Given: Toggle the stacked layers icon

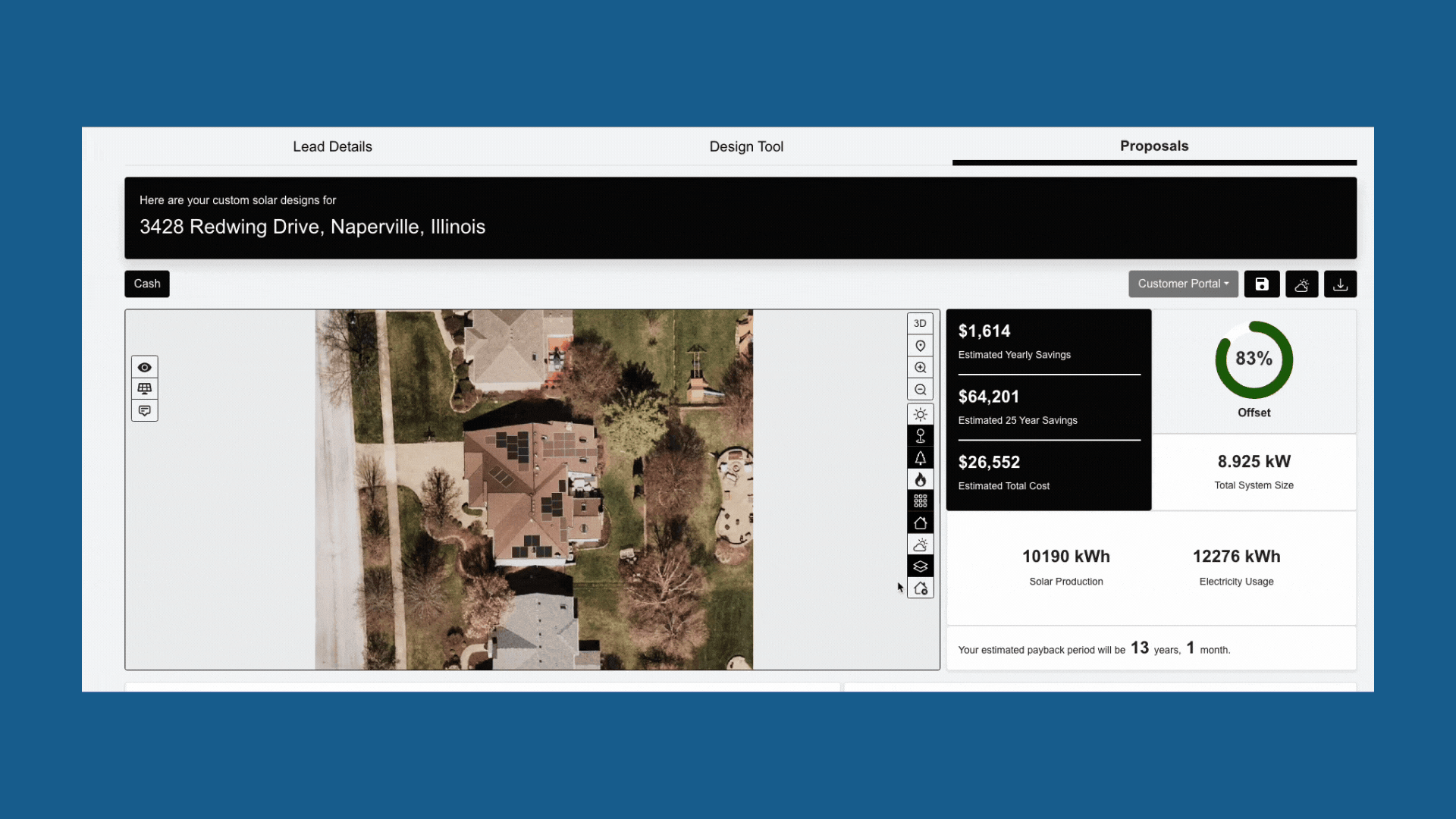Looking at the screenshot, I should [x=920, y=566].
